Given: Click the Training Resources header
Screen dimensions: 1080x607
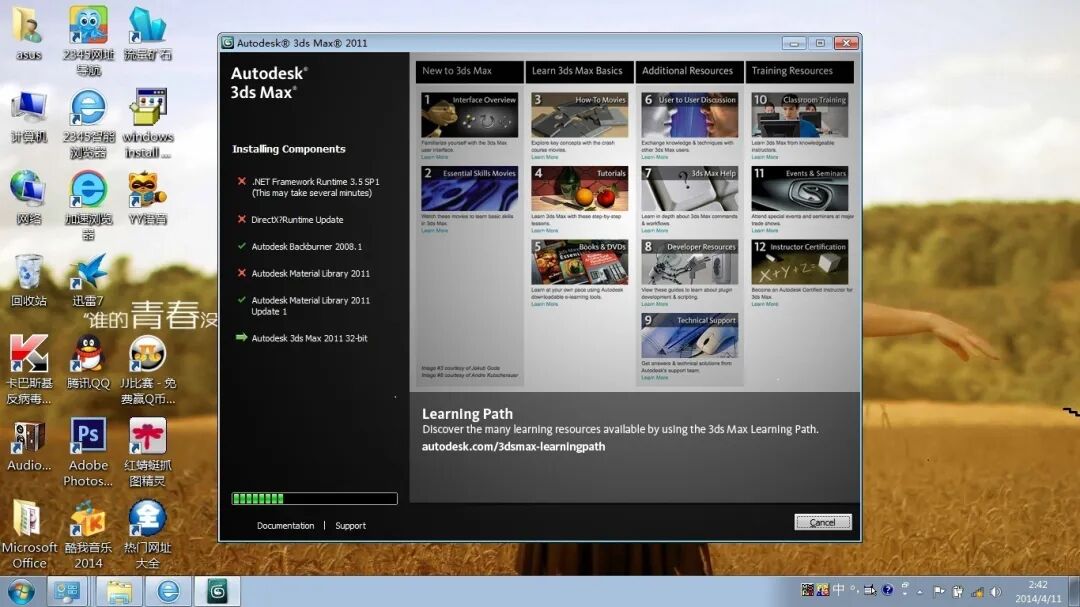Looking at the screenshot, I should coord(800,71).
